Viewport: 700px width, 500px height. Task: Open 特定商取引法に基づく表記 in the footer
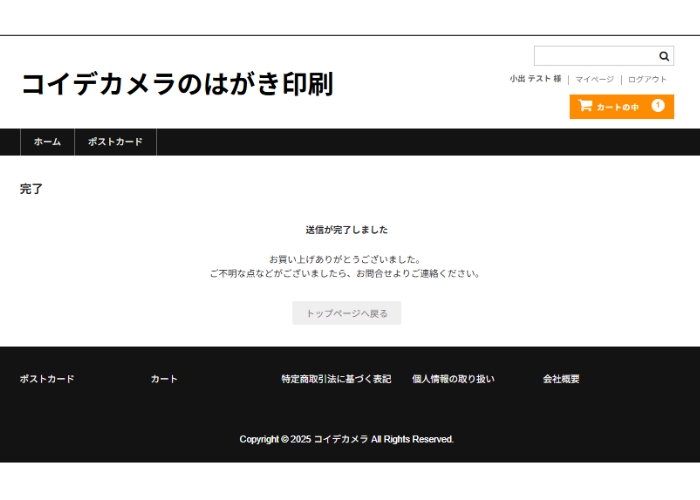click(x=336, y=379)
